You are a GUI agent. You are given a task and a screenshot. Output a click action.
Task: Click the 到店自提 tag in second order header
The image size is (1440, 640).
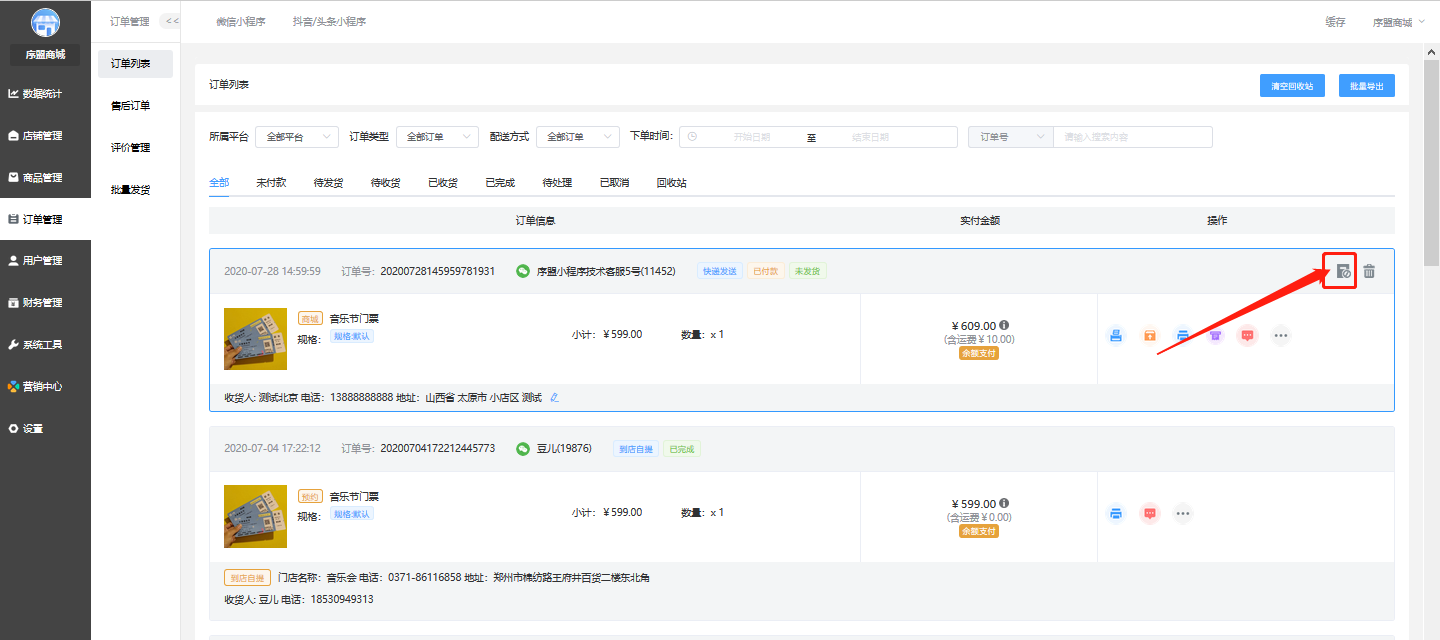coord(635,449)
